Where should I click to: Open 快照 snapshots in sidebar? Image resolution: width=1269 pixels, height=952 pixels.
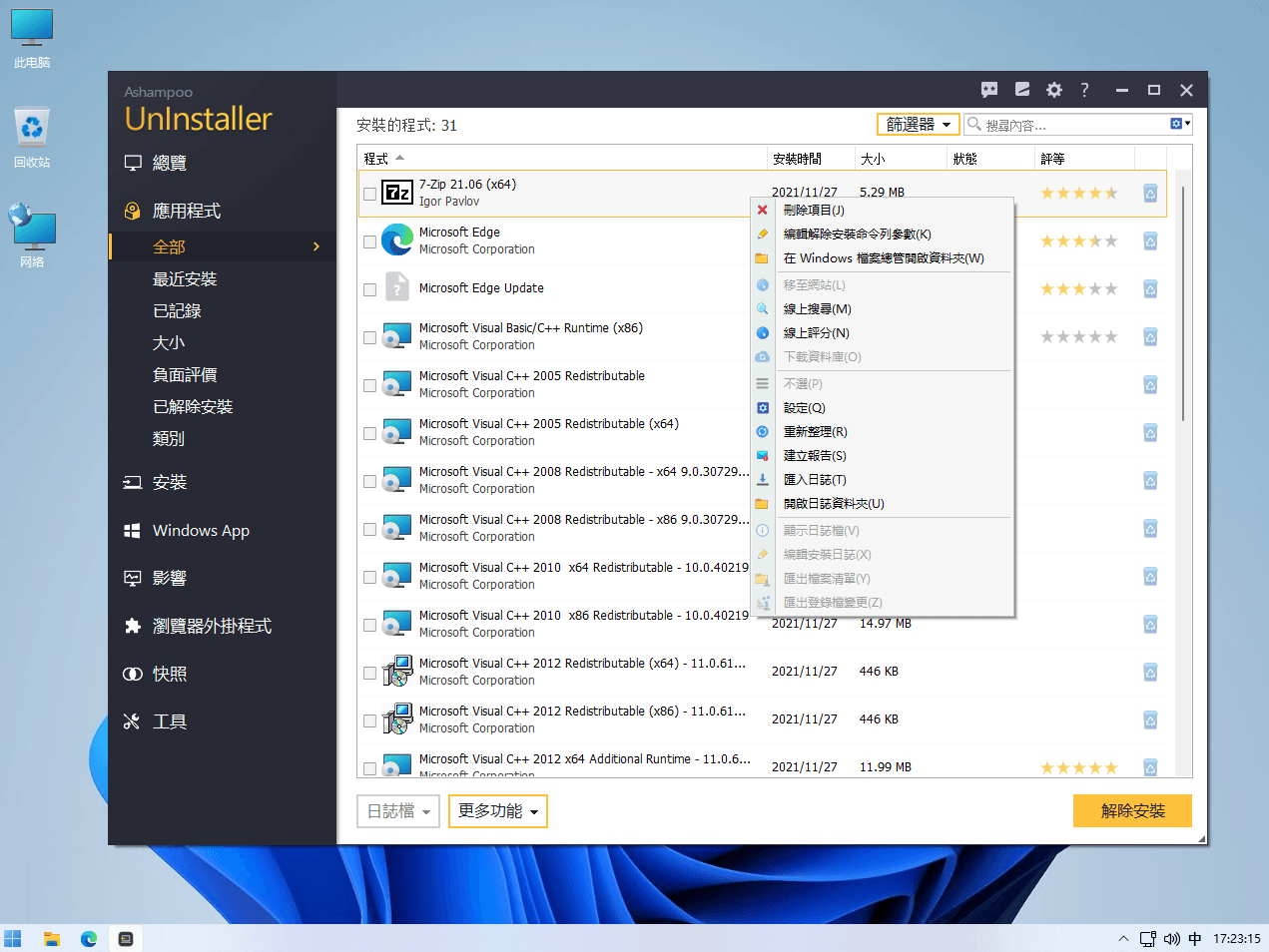pos(170,674)
